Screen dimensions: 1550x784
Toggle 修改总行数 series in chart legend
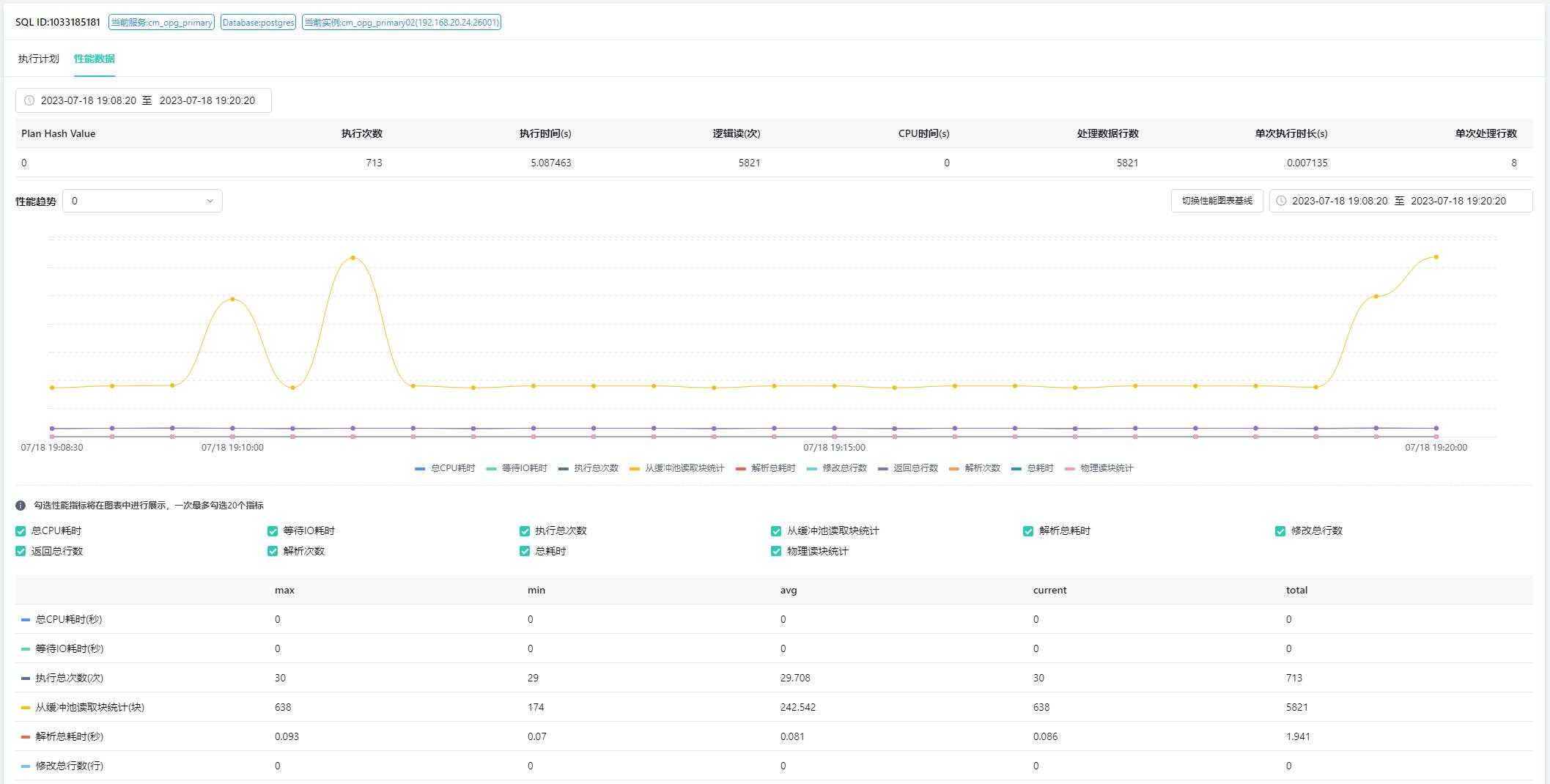point(837,468)
